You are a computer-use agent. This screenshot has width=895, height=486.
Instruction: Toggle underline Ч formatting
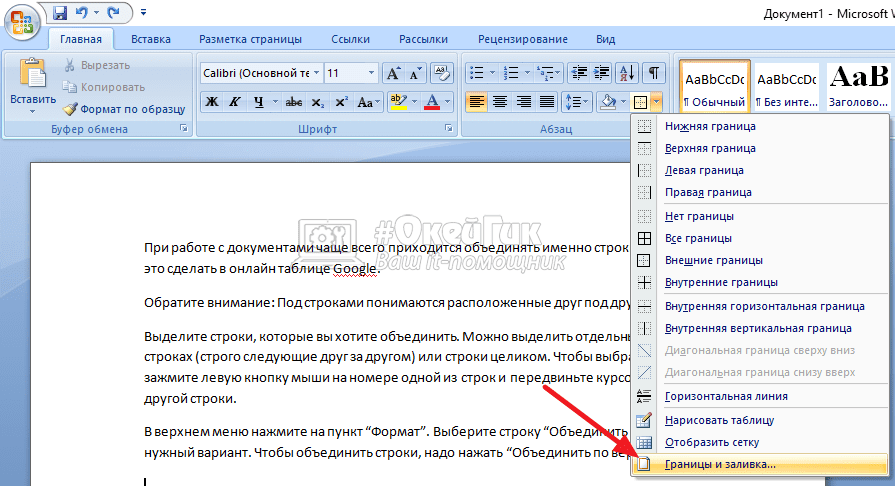[x=259, y=102]
